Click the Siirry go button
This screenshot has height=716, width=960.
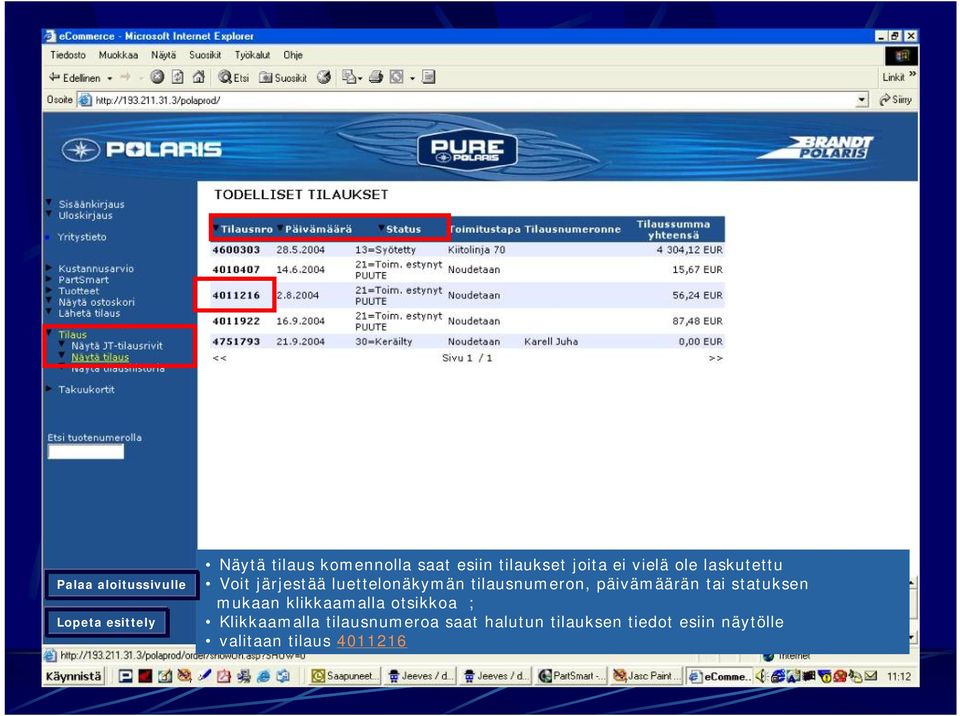click(895, 100)
